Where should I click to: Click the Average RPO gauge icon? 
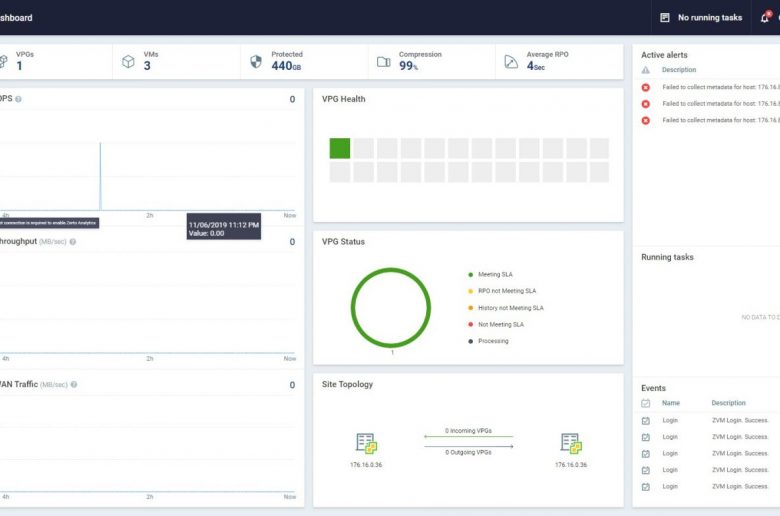click(511, 61)
